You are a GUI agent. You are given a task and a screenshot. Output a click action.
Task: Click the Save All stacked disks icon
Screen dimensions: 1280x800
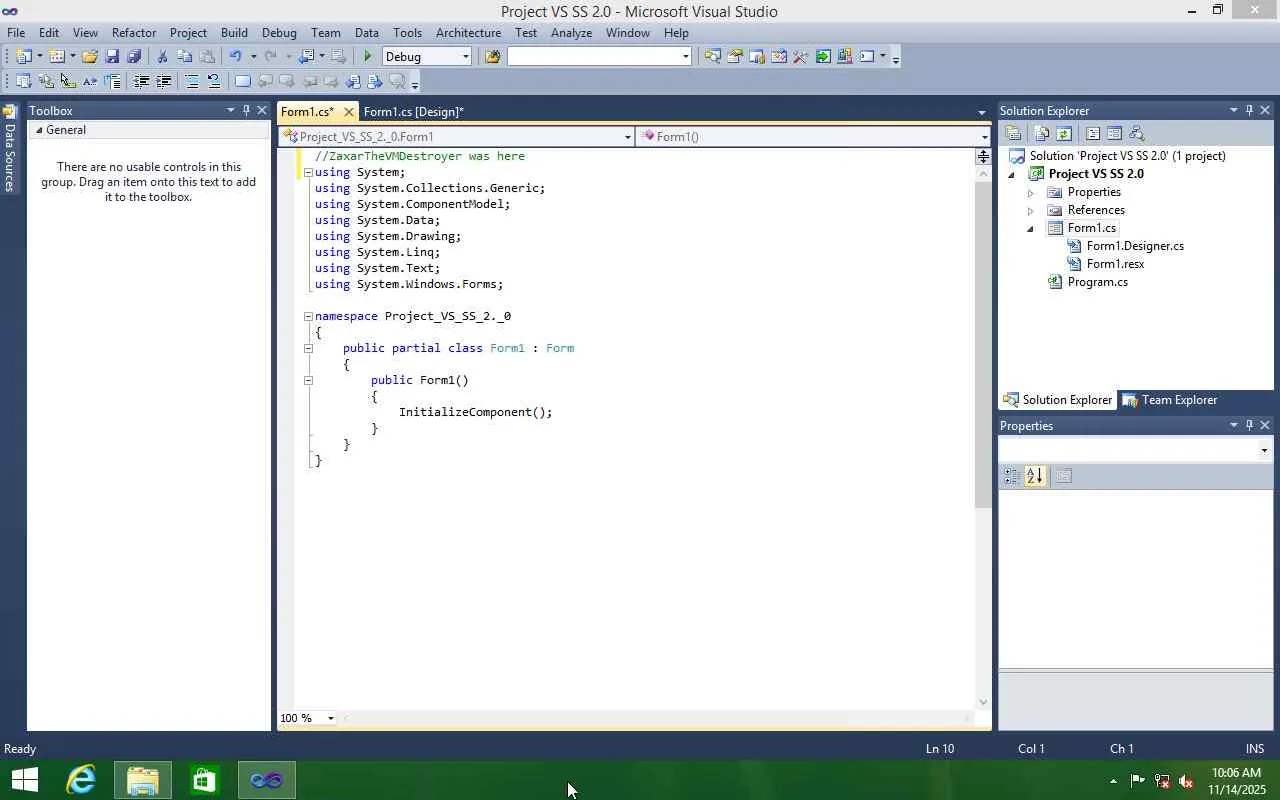coord(134,56)
